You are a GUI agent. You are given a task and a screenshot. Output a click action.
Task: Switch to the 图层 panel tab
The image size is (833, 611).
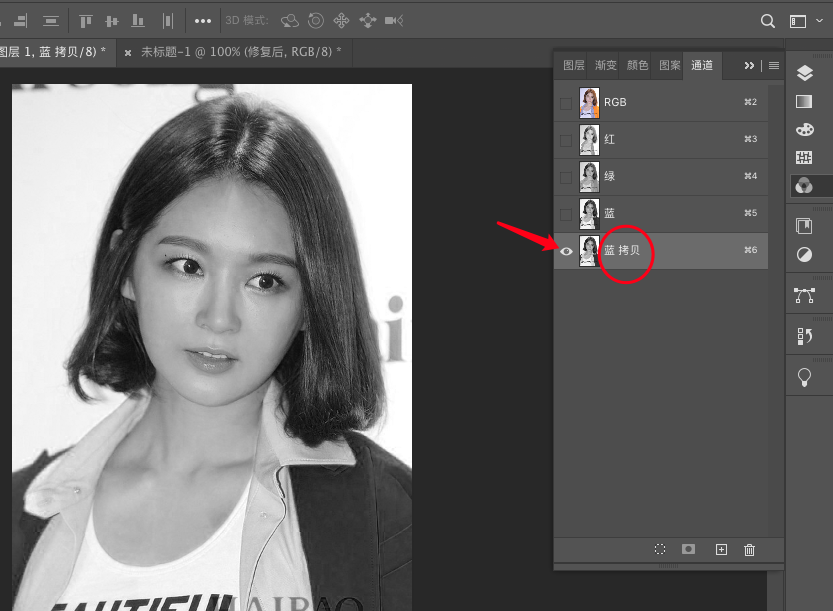pyautogui.click(x=574, y=66)
